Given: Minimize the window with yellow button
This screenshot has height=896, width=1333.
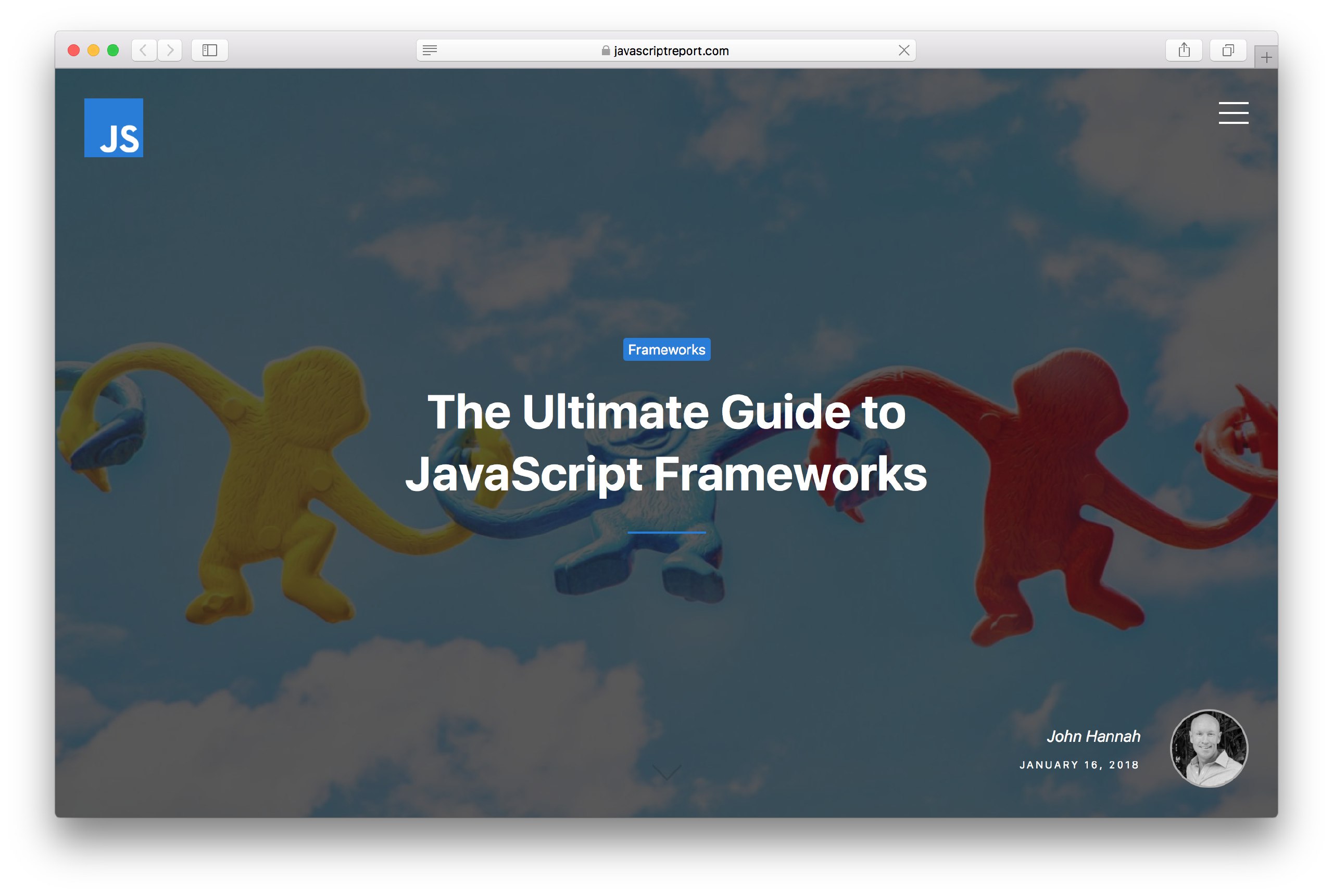Looking at the screenshot, I should click(93, 51).
